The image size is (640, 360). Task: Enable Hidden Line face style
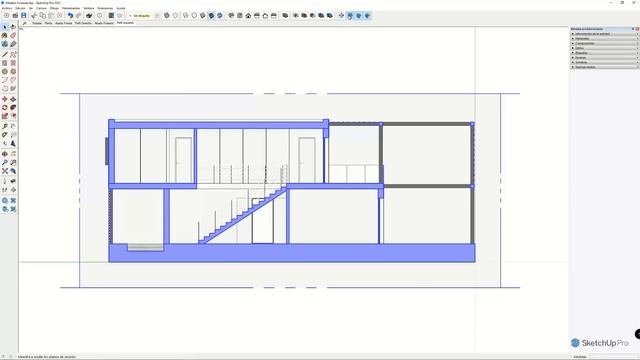tap(194, 16)
